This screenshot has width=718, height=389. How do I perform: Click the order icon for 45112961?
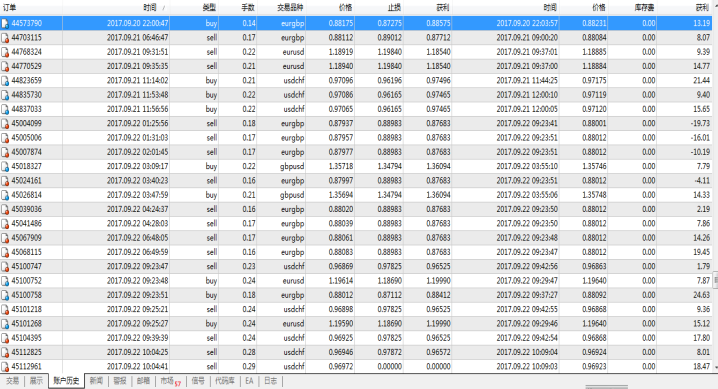coord(5,367)
